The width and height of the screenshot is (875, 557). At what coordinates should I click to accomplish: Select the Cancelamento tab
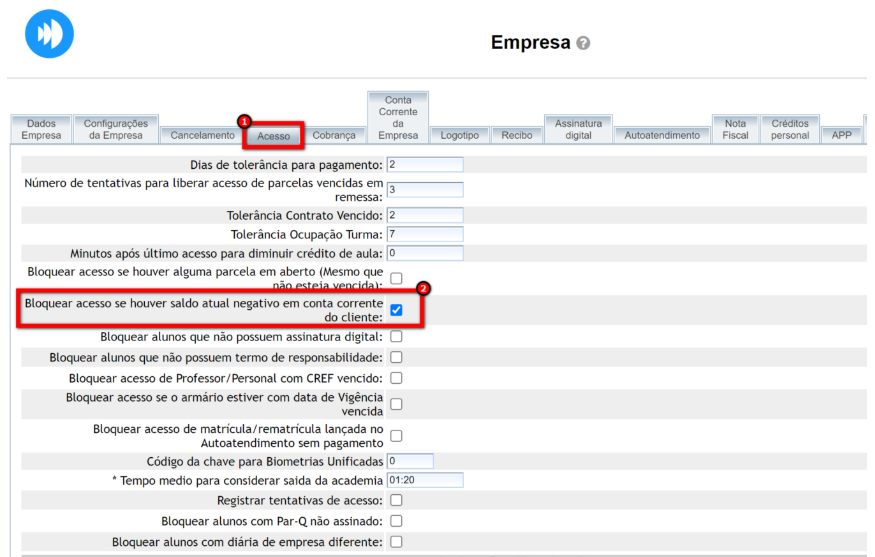tap(202, 135)
